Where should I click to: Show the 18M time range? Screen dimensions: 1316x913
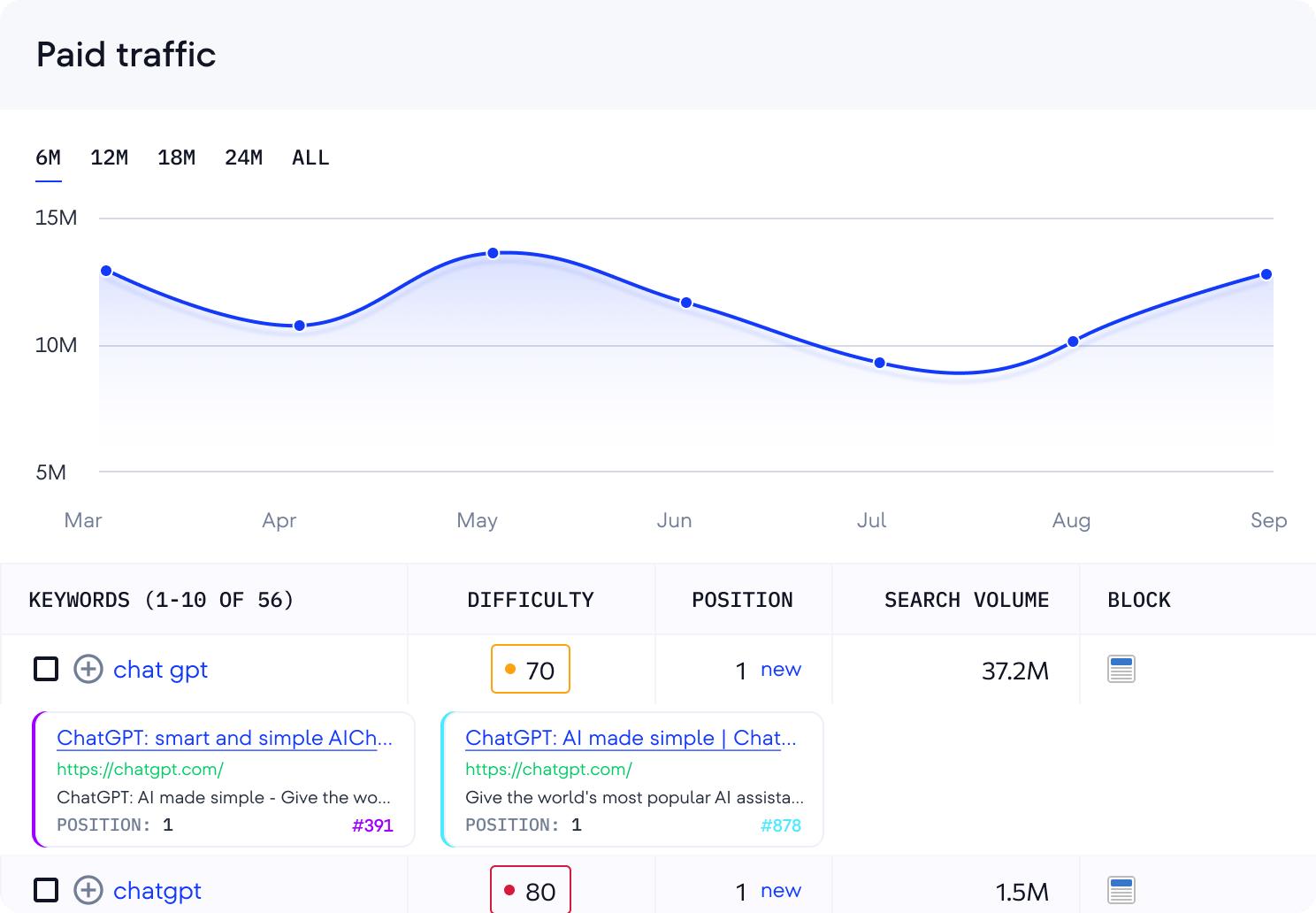tap(177, 158)
